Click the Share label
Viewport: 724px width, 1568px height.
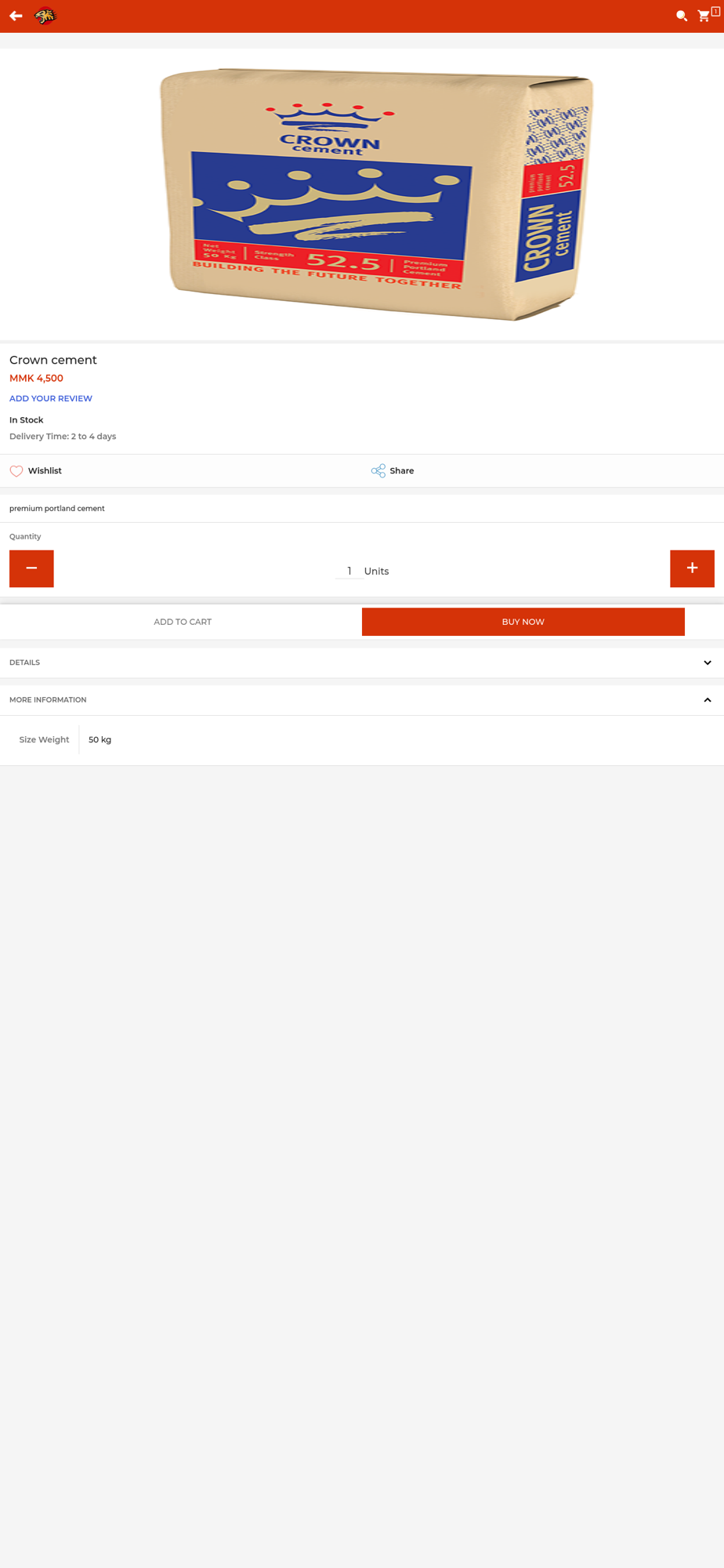[402, 470]
